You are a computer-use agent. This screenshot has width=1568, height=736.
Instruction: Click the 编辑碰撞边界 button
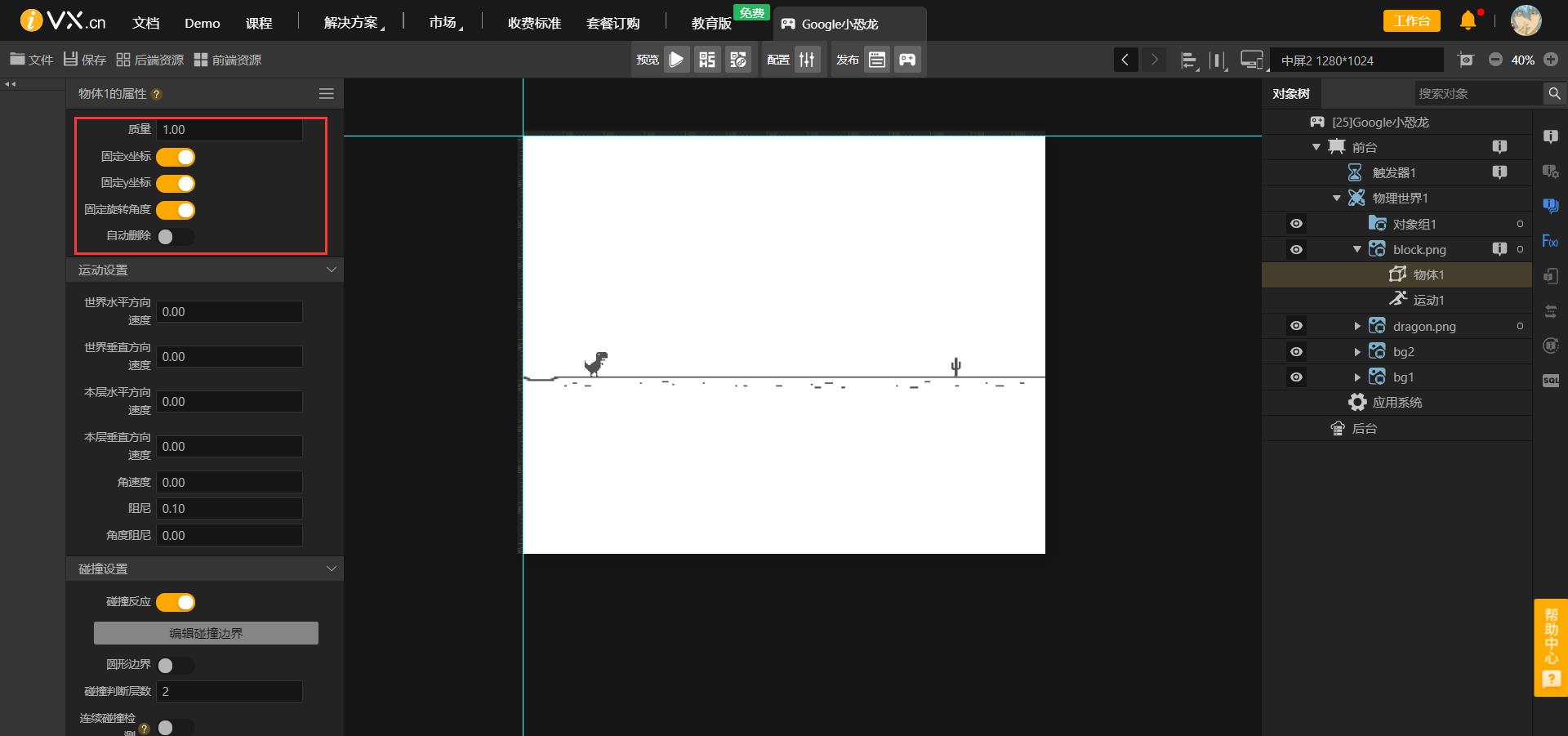click(x=206, y=633)
